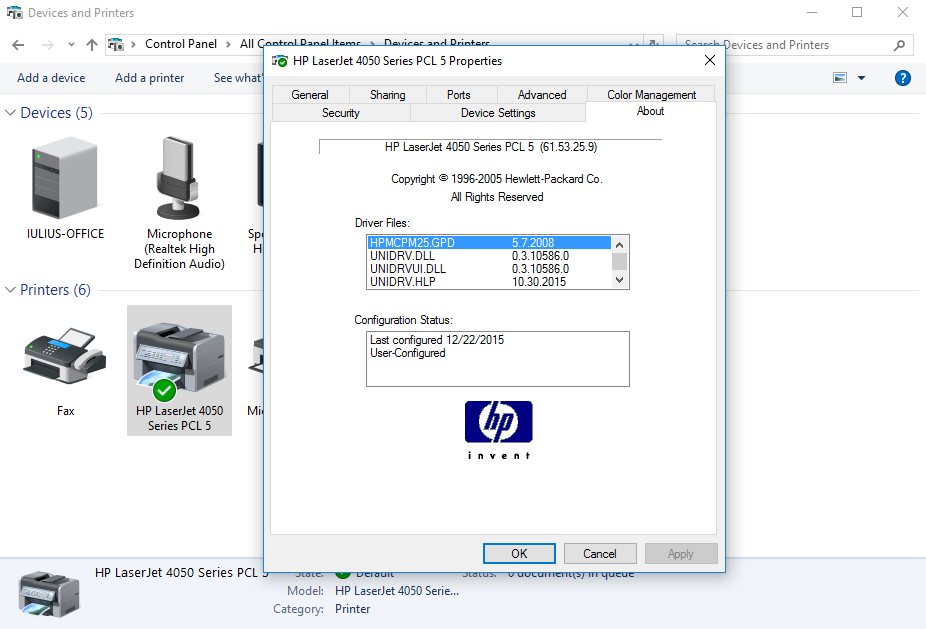Click the Devices (5) heading
The width and height of the screenshot is (926, 629).
click(57, 113)
